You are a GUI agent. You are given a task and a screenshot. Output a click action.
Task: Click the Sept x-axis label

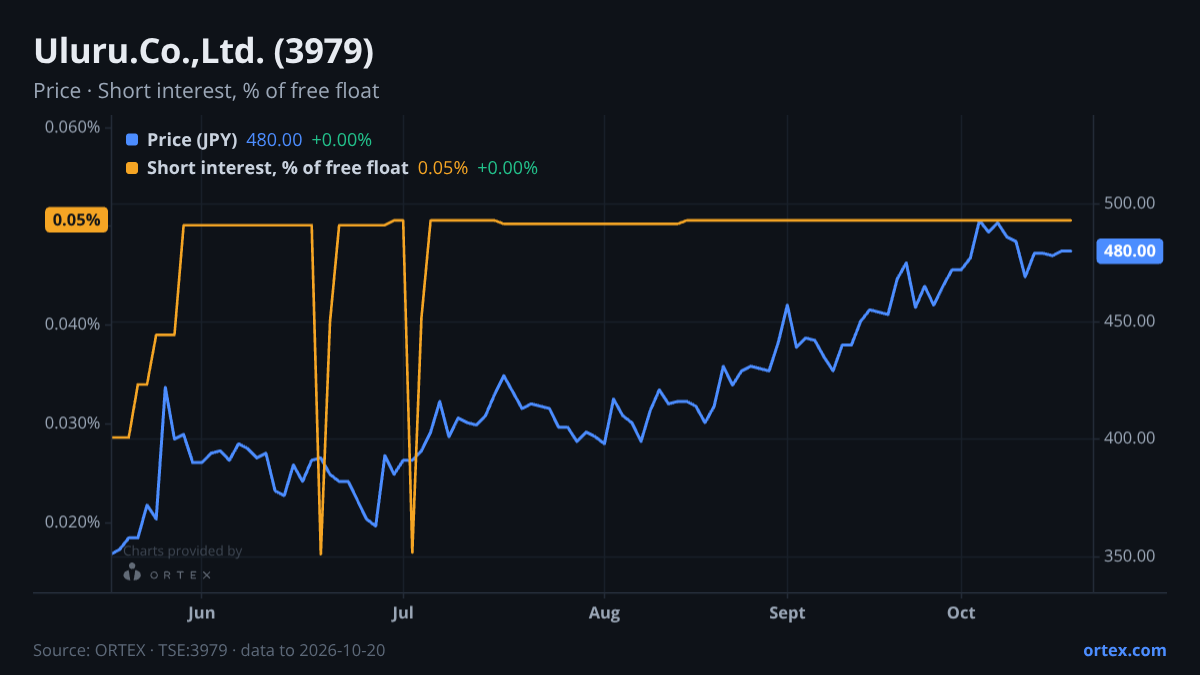pyautogui.click(x=788, y=613)
